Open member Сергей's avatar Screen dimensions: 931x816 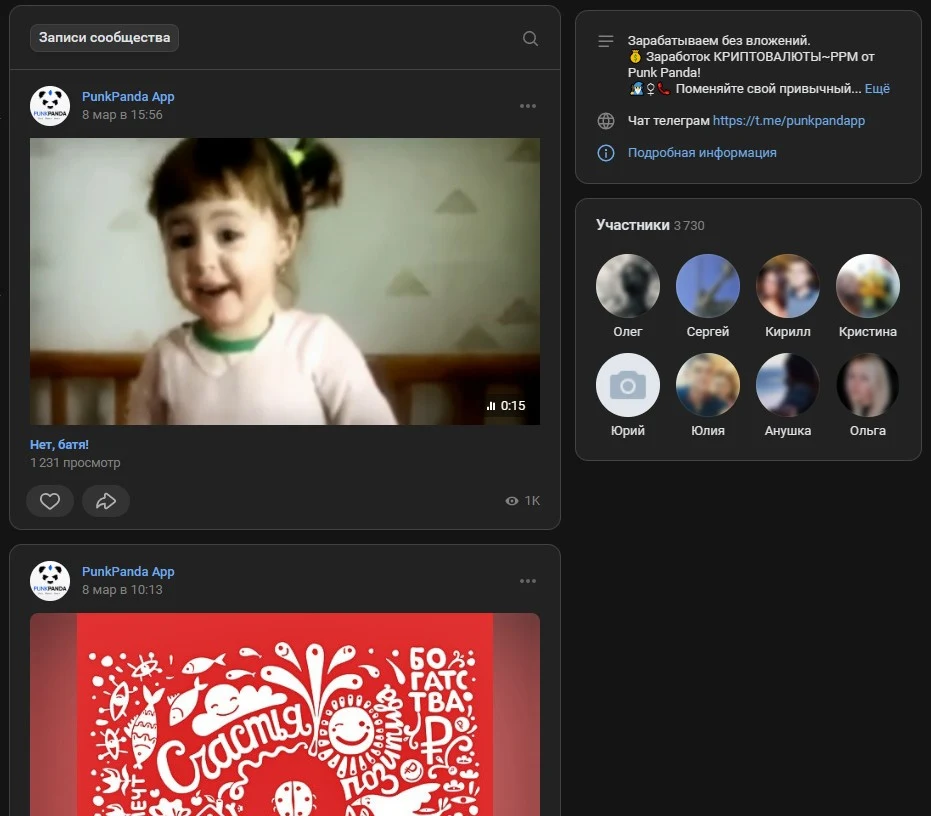pyautogui.click(x=708, y=286)
